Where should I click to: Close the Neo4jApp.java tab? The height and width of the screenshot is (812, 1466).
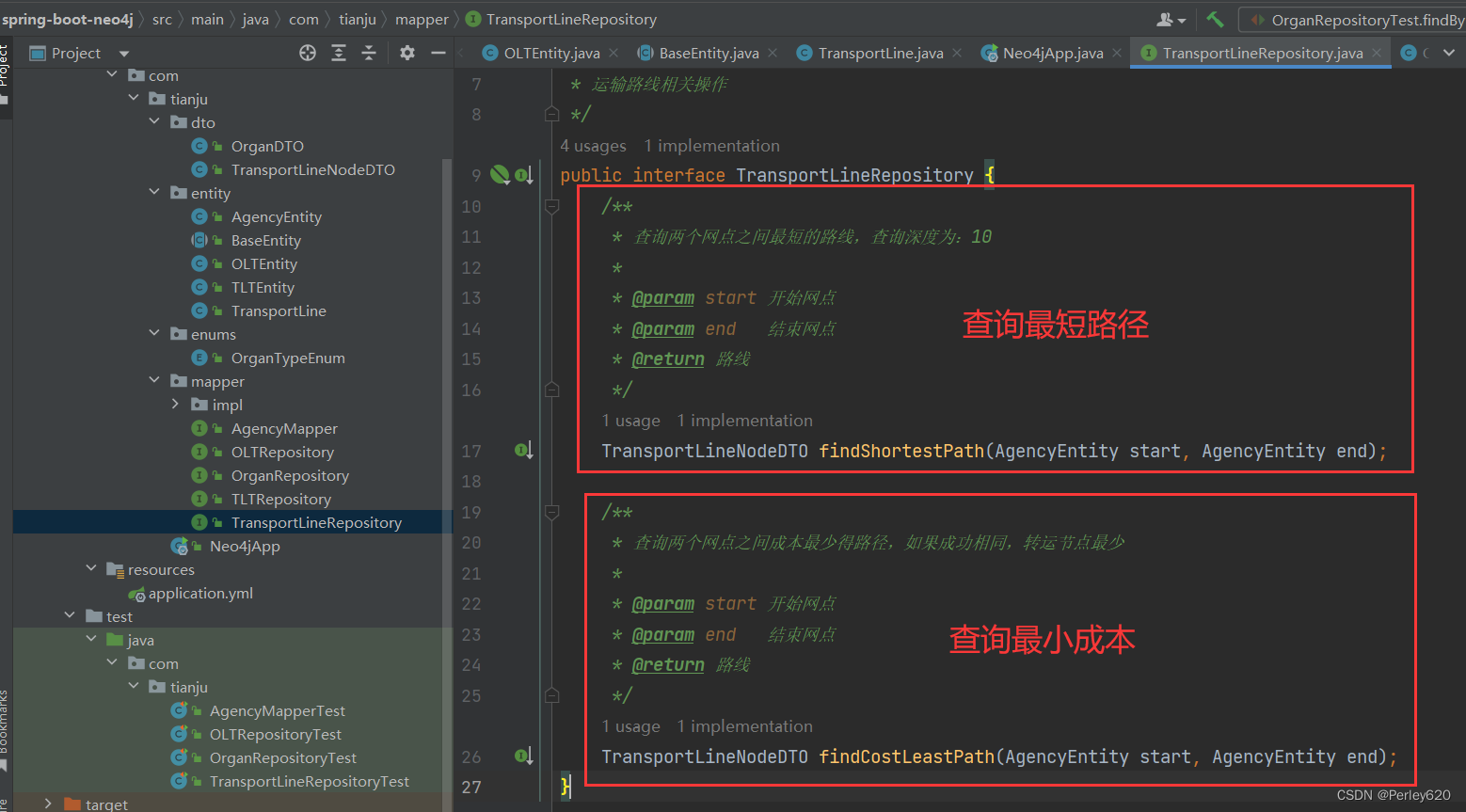(x=1117, y=53)
